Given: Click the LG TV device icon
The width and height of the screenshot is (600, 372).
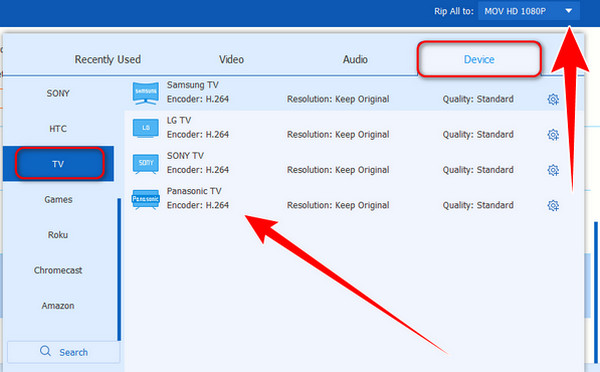Looking at the screenshot, I should click(145, 128).
